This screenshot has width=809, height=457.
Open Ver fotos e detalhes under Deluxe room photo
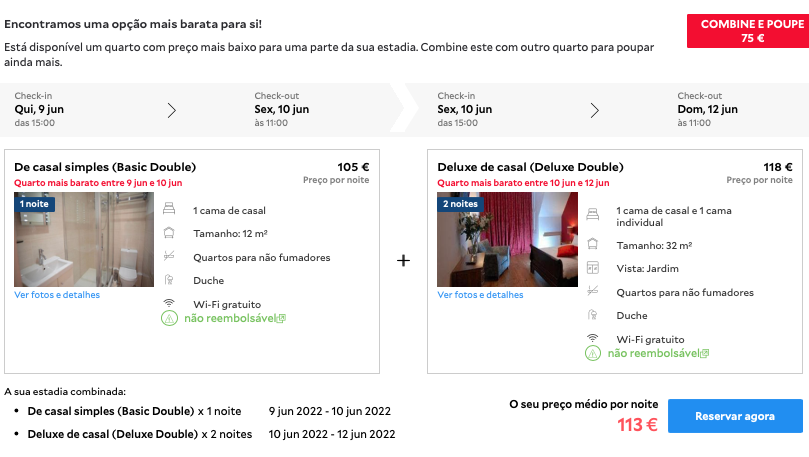[x=480, y=295]
